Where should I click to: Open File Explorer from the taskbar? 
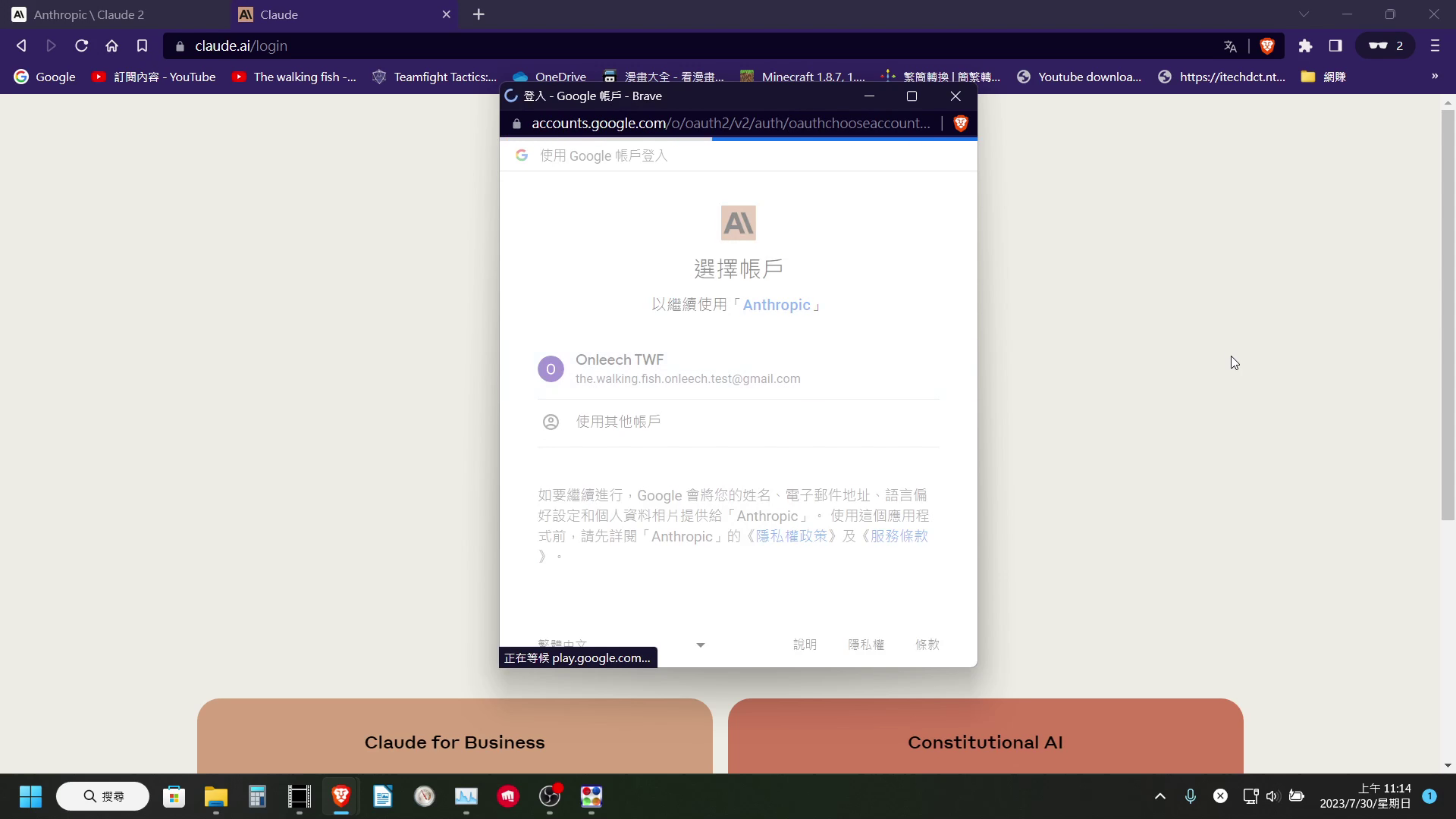click(x=216, y=796)
